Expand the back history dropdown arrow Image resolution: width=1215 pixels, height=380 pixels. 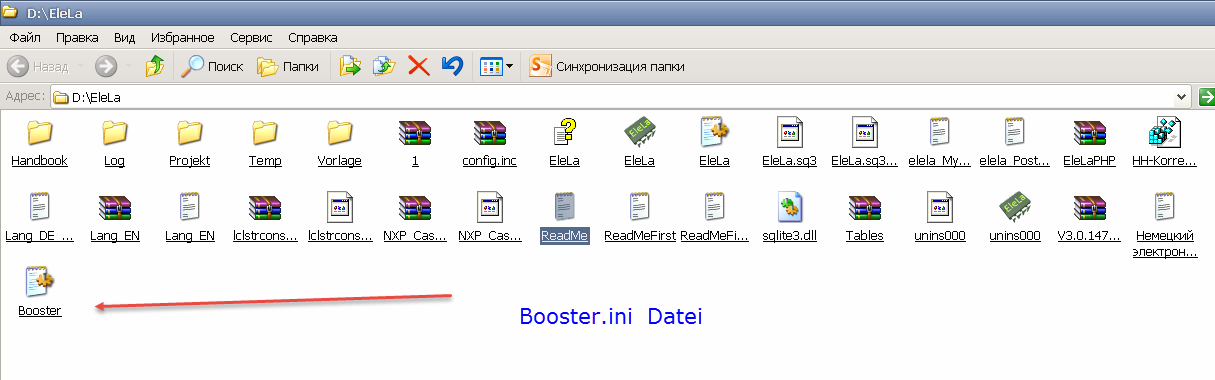tap(80, 67)
